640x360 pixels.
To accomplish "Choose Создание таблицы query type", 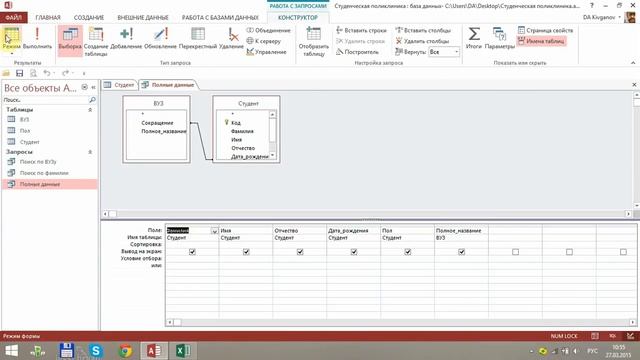I will [96, 41].
